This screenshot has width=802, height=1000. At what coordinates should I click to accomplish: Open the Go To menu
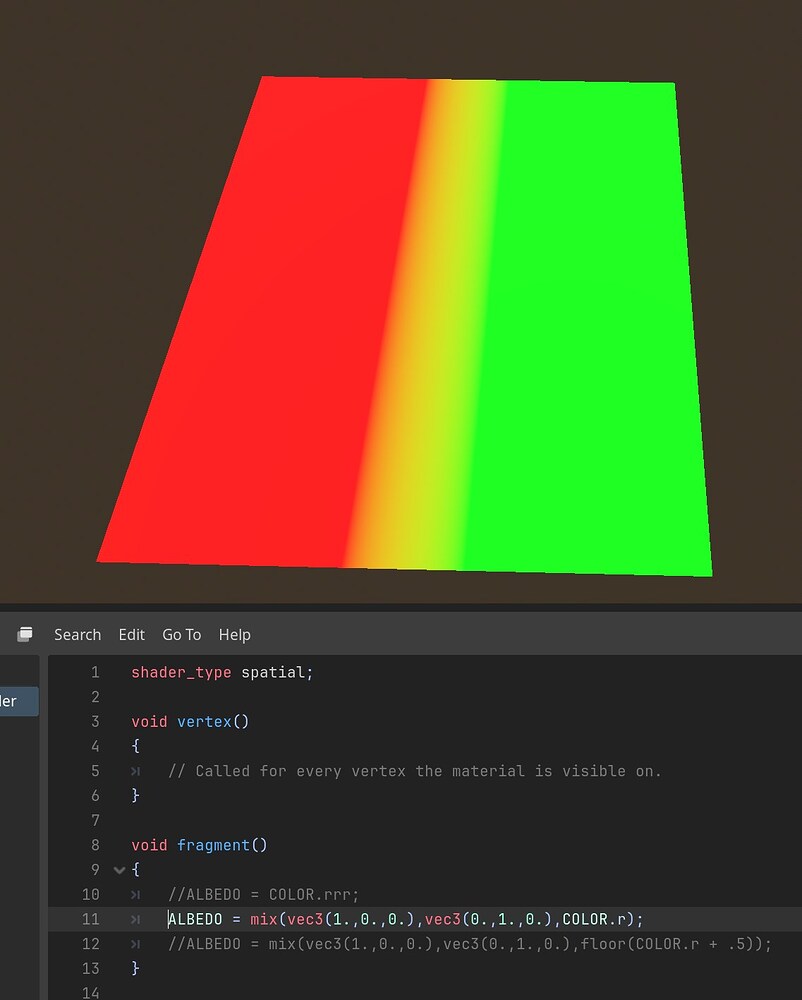point(181,634)
